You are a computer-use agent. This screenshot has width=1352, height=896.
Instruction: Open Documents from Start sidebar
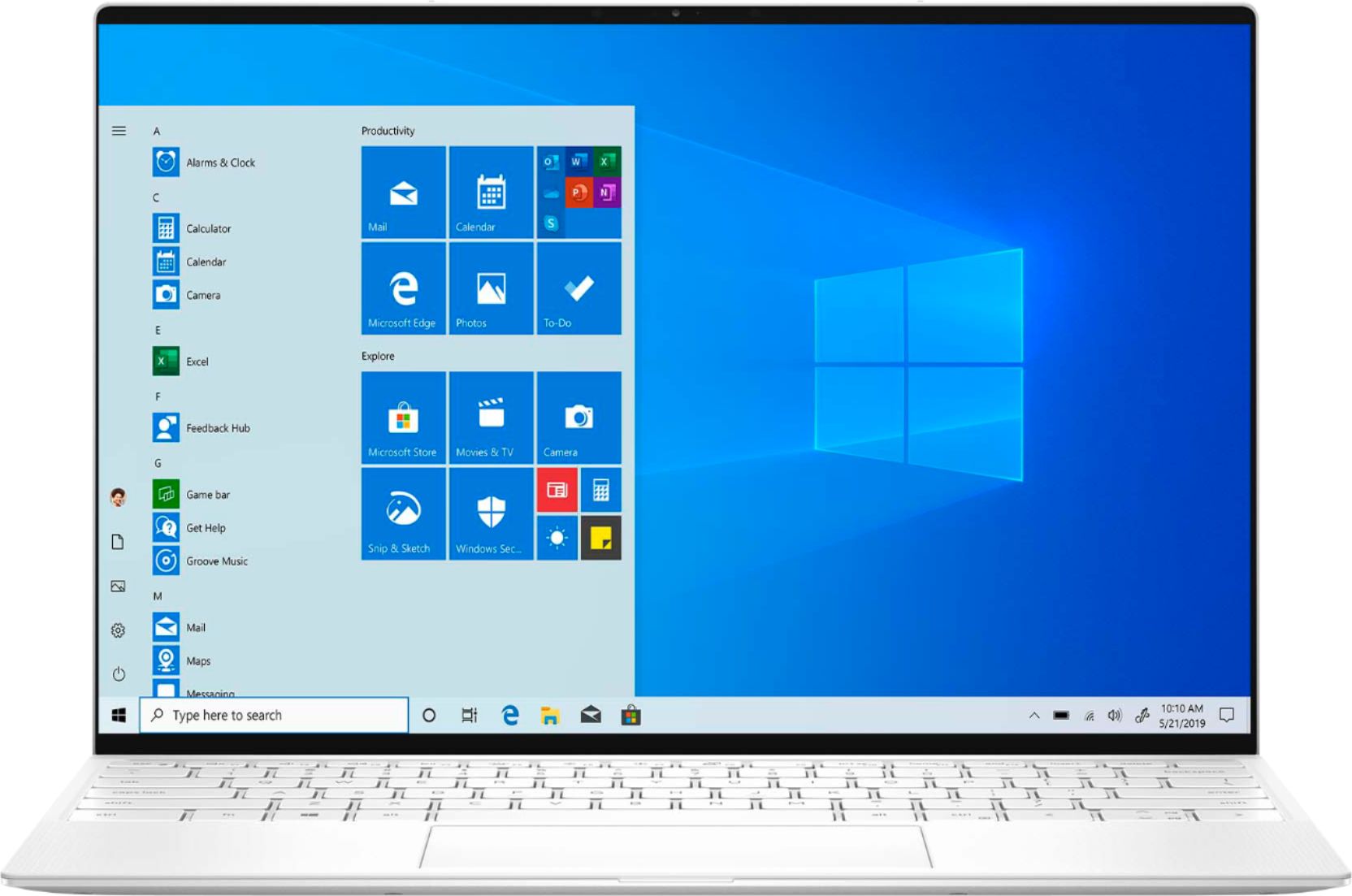tap(118, 542)
